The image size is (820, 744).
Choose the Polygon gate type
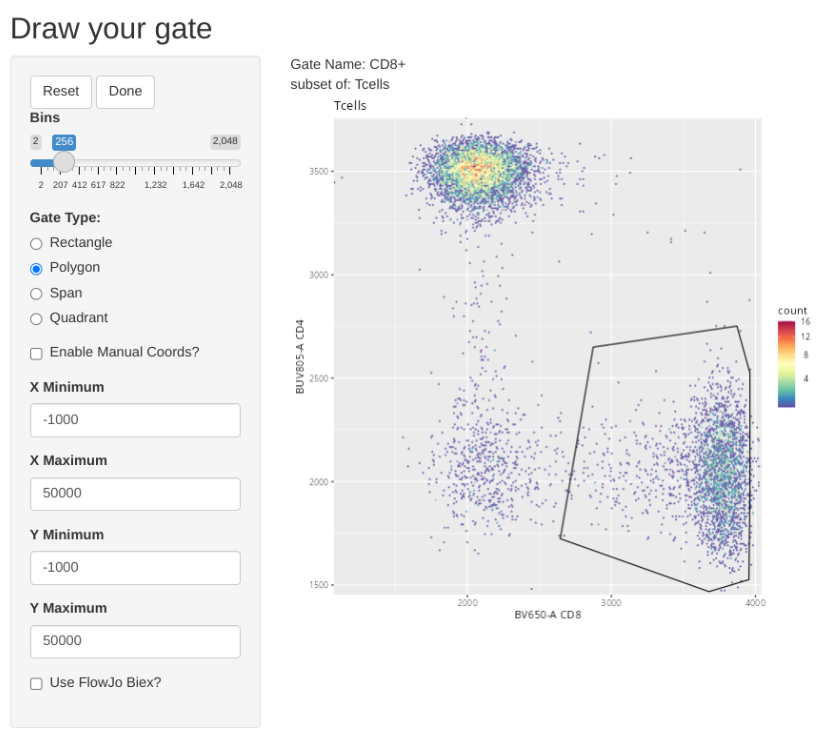click(x=37, y=268)
